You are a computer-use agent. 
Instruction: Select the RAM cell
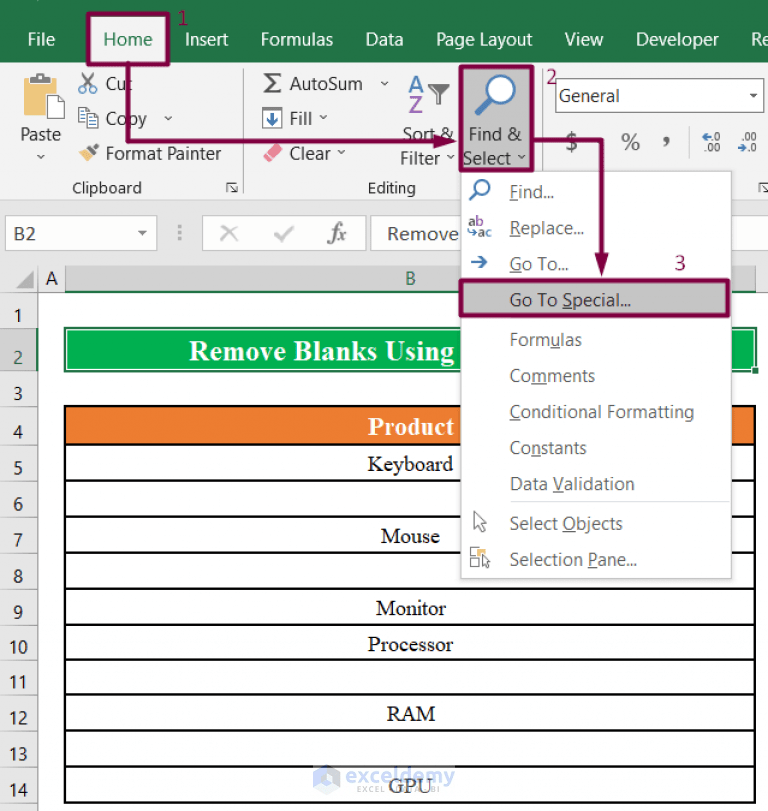point(410,713)
